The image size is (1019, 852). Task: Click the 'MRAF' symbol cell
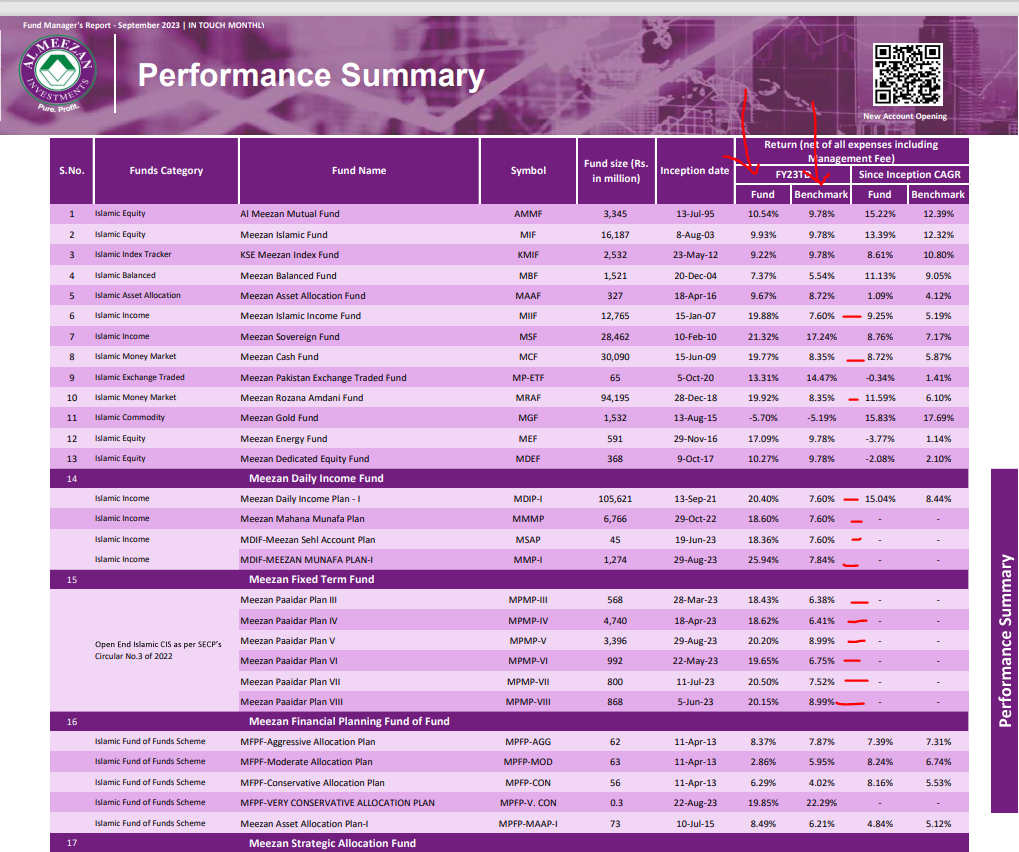528,398
